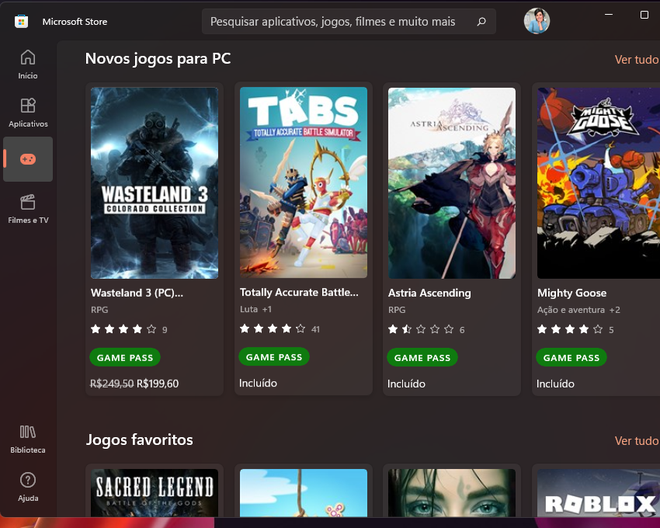Click the struck-through R$249,50 price
The width and height of the screenshot is (660, 528).
(x=112, y=384)
